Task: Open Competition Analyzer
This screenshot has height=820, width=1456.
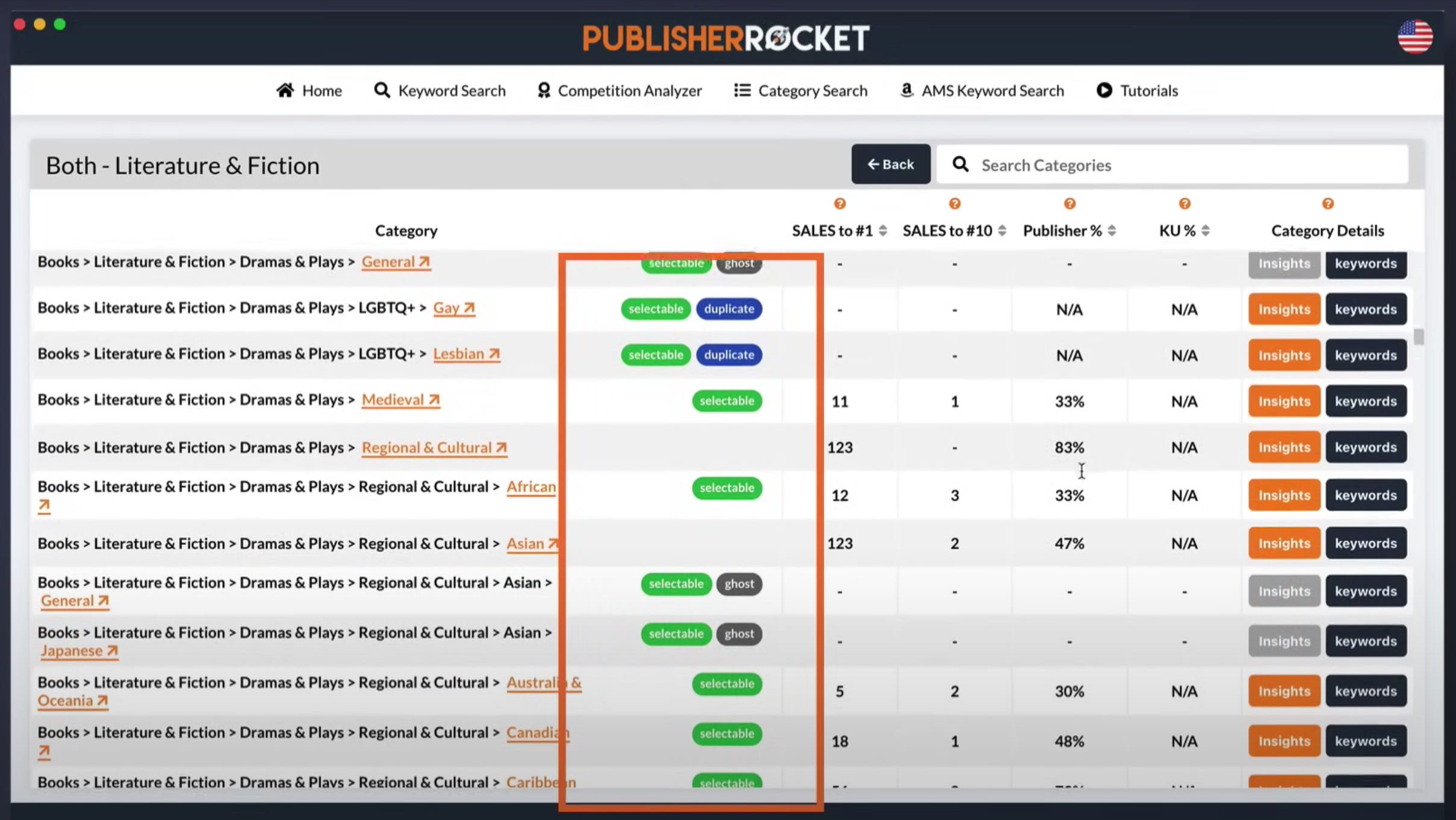Action: (620, 90)
